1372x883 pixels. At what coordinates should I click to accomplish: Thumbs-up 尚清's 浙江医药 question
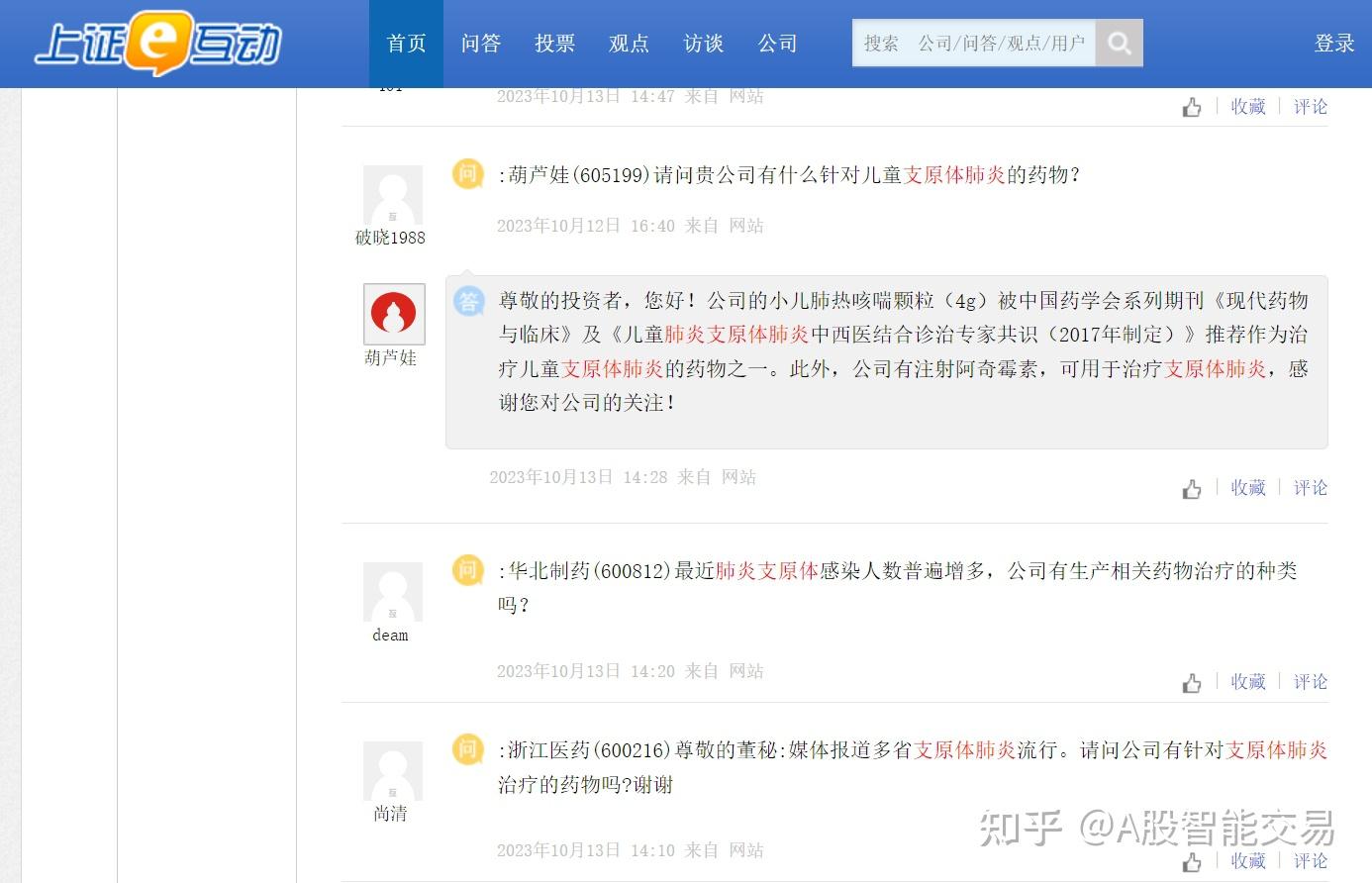pos(1192,861)
